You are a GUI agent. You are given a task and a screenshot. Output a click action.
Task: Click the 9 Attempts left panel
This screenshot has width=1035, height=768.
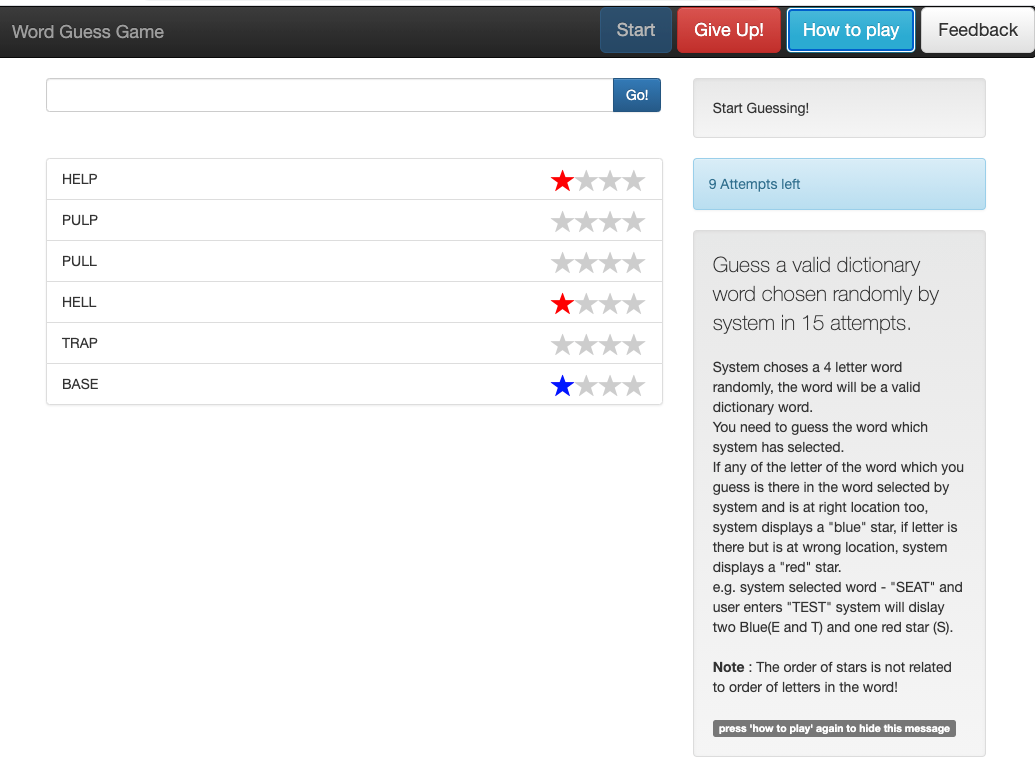838,184
